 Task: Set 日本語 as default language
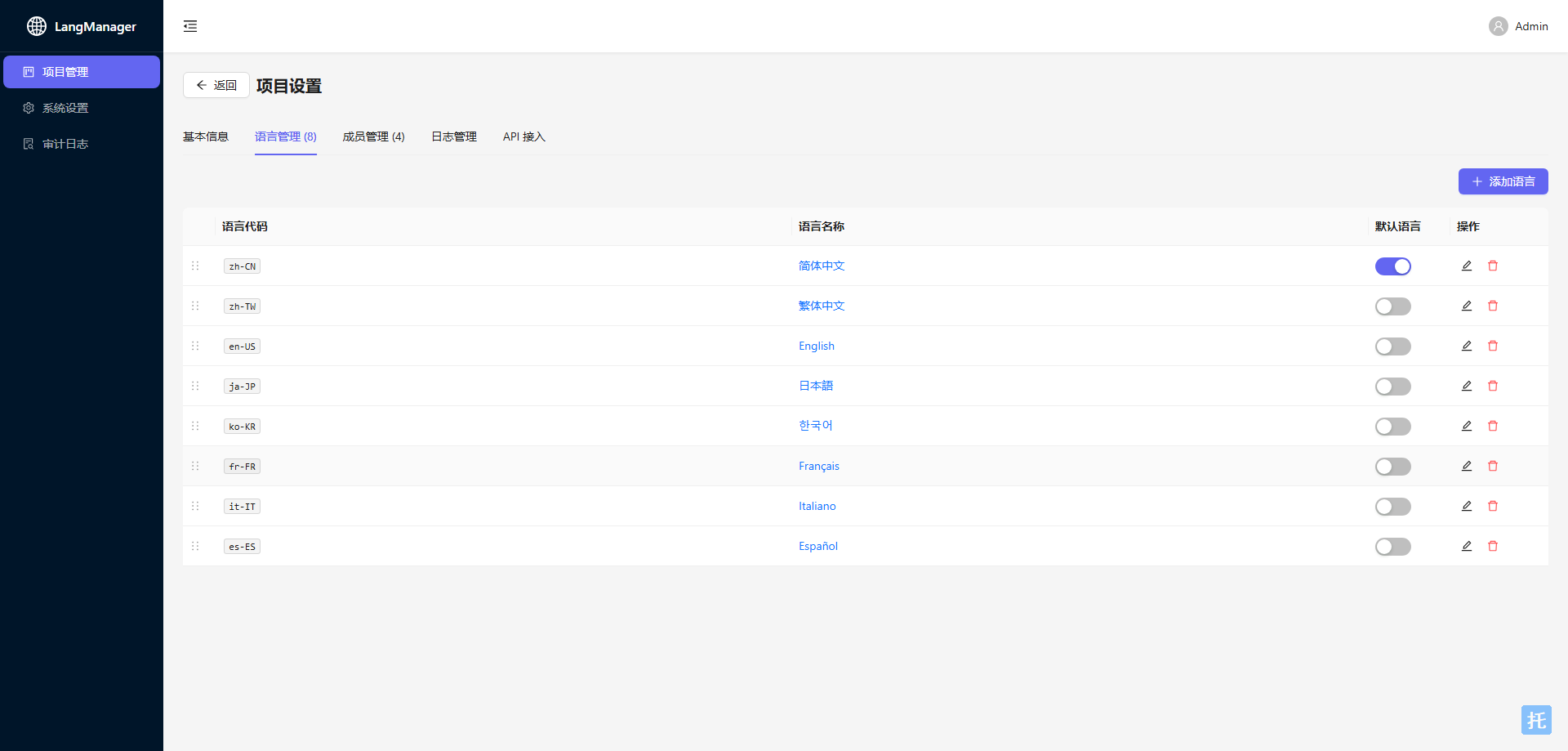click(x=1393, y=387)
